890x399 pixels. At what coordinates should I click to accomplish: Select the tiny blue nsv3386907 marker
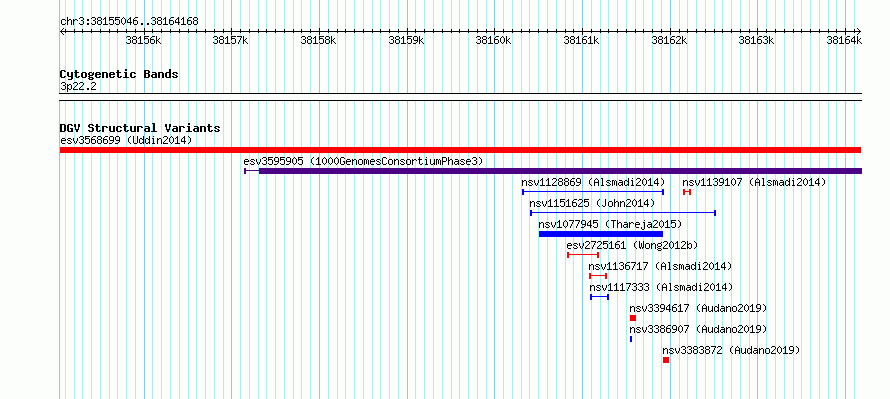pyautogui.click(x=631, y=339)
